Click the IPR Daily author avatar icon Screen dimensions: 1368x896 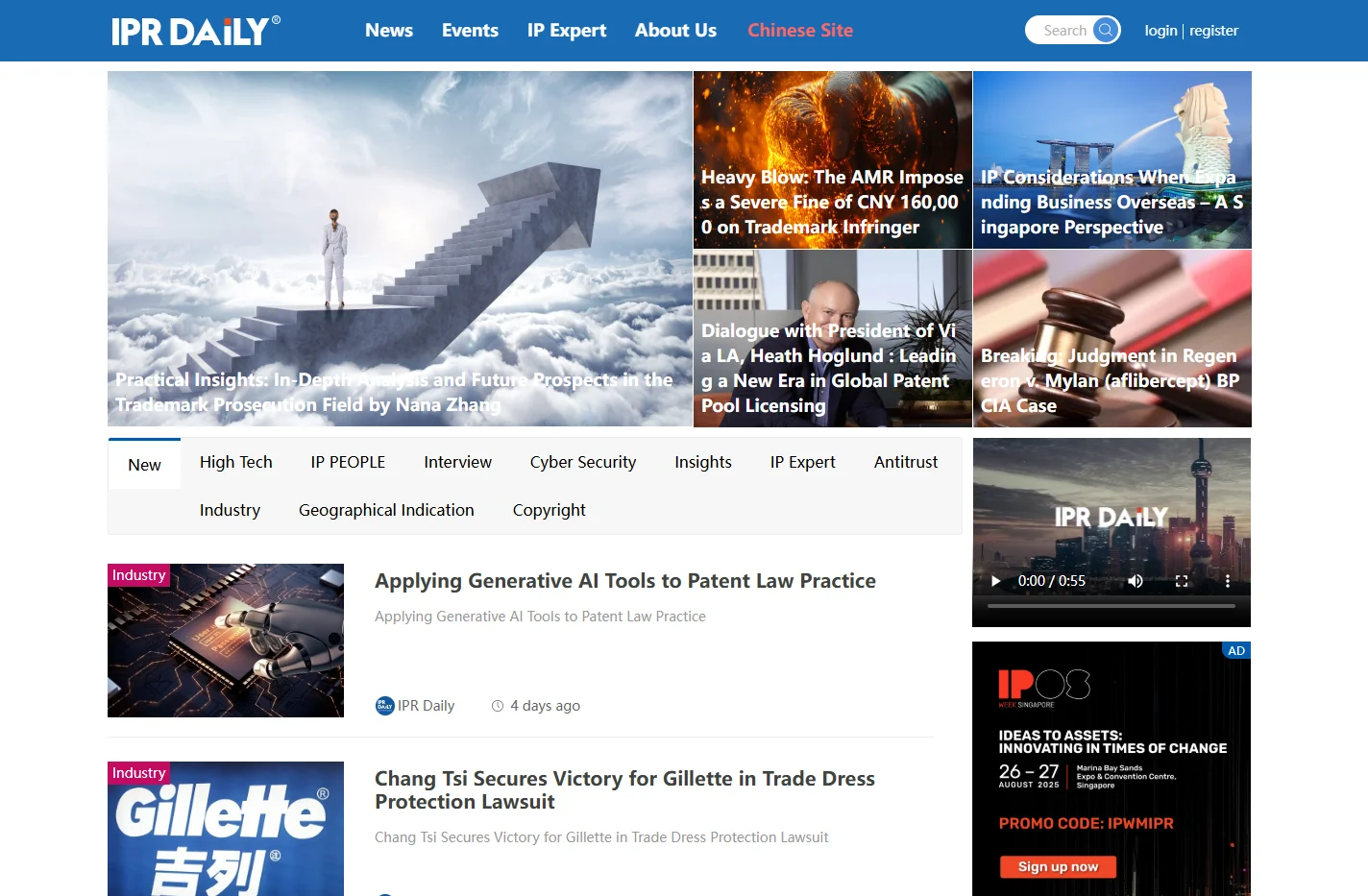coord(384,706)
